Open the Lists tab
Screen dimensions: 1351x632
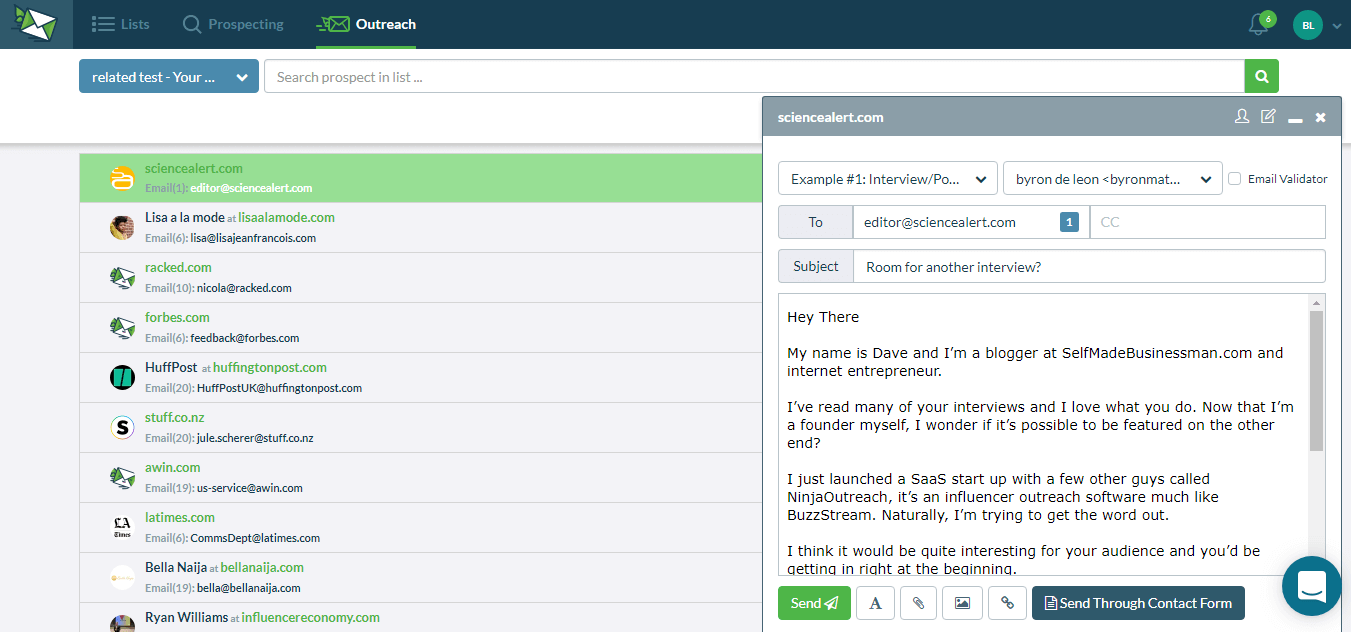[x=120, y=24]
